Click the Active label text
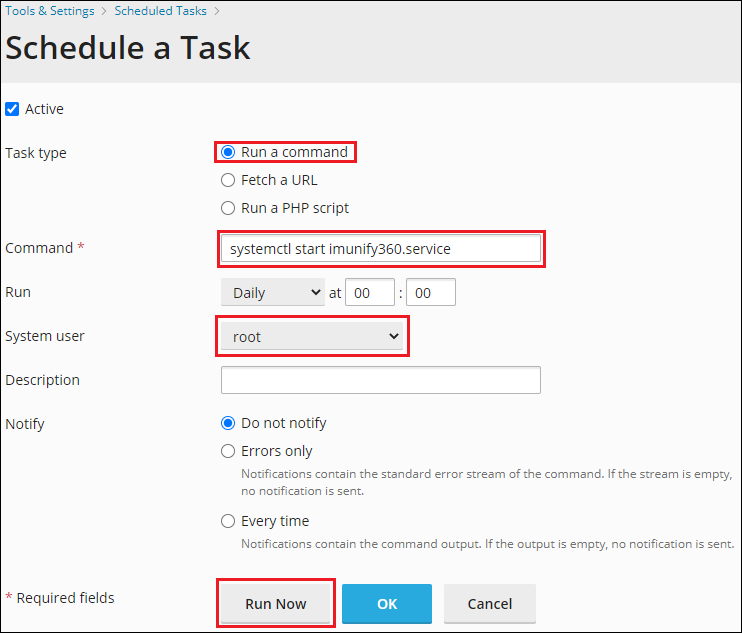The width and height of the screenshot is (742, 633). click(x=44, y=109)
